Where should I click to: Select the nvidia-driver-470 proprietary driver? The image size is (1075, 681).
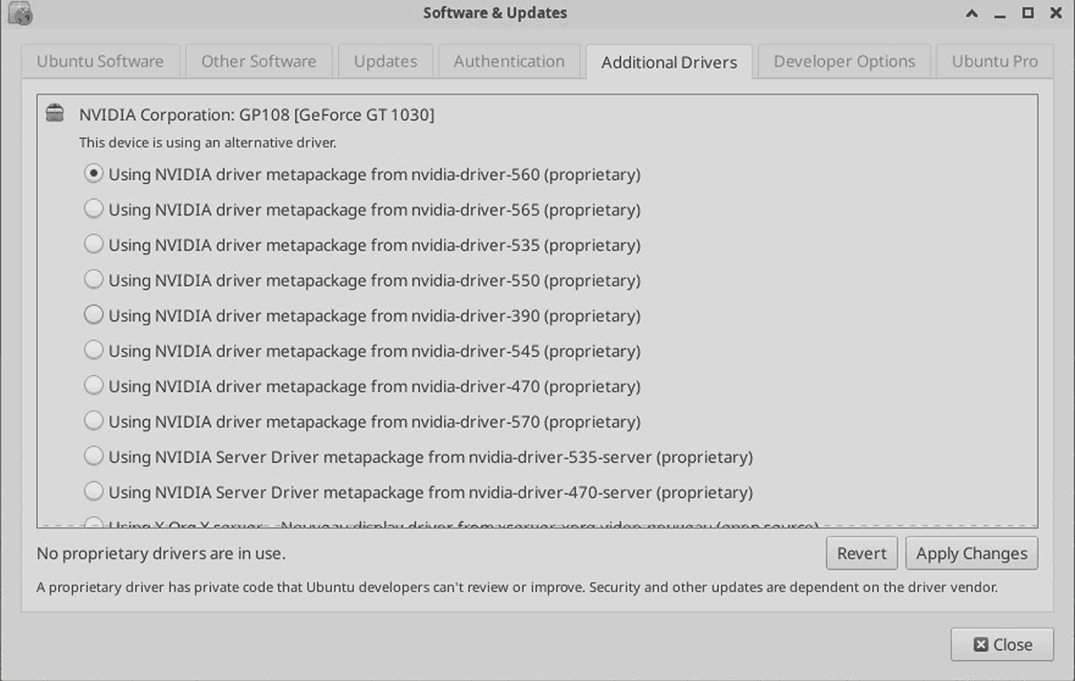[x=93, y=385]
